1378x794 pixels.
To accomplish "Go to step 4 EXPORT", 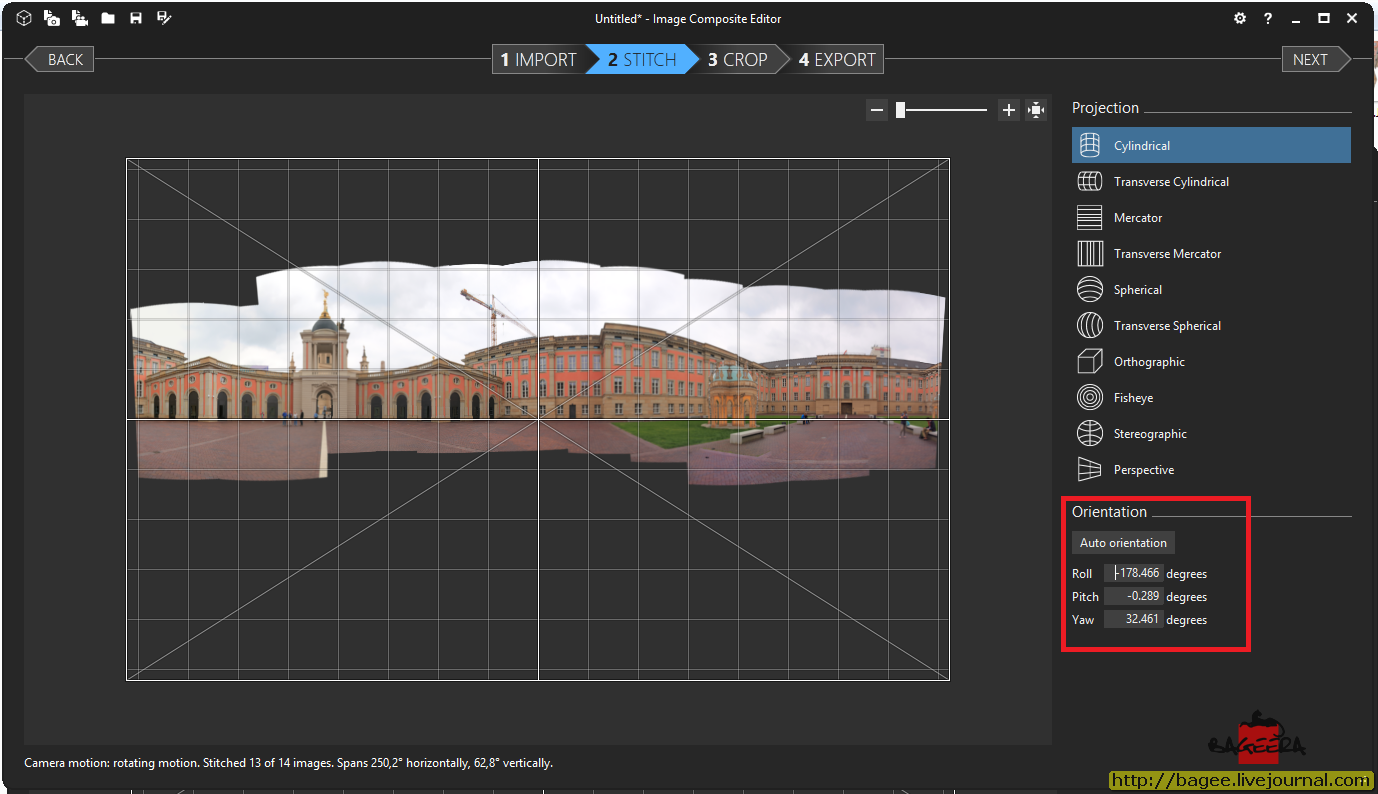I will click(x=837, y=60).
